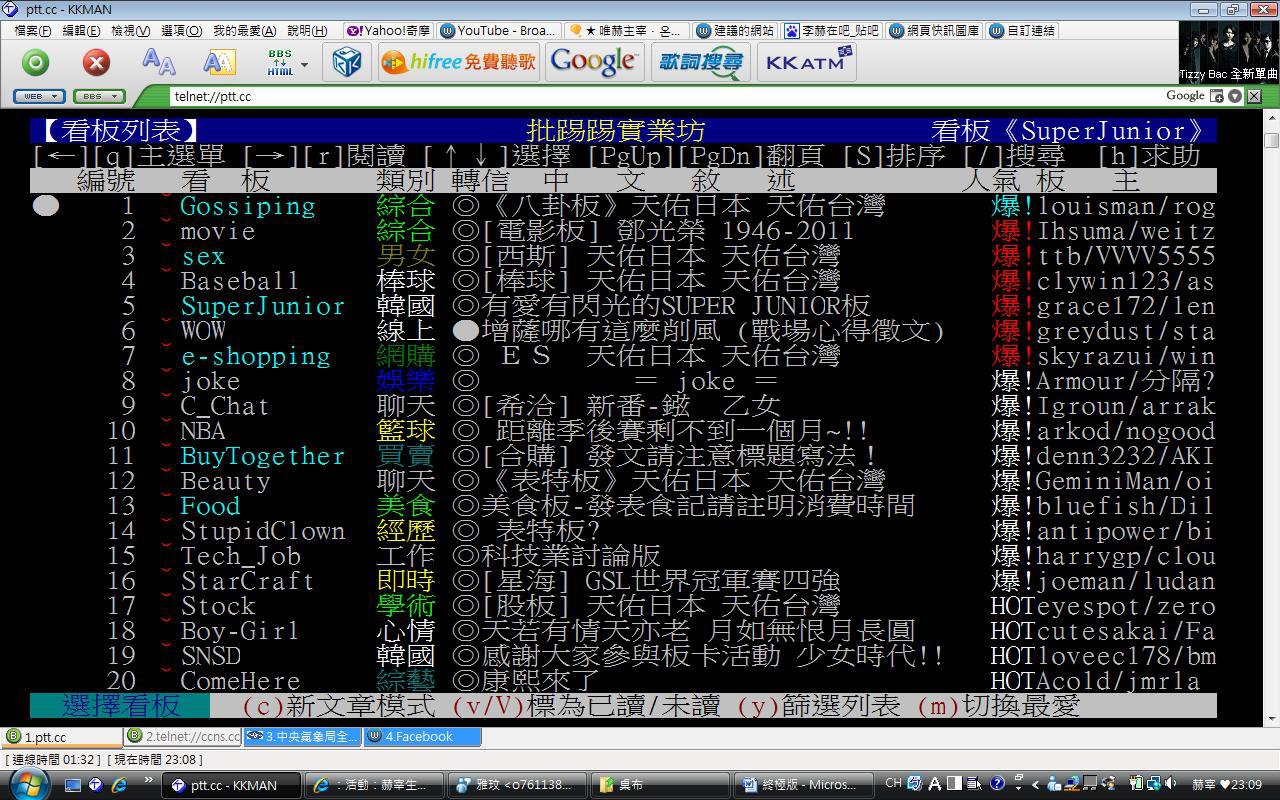Select the StupidClown board row
Image resolution: width=1280 pixels, height=800 pixels.
(x=624, y=531)
